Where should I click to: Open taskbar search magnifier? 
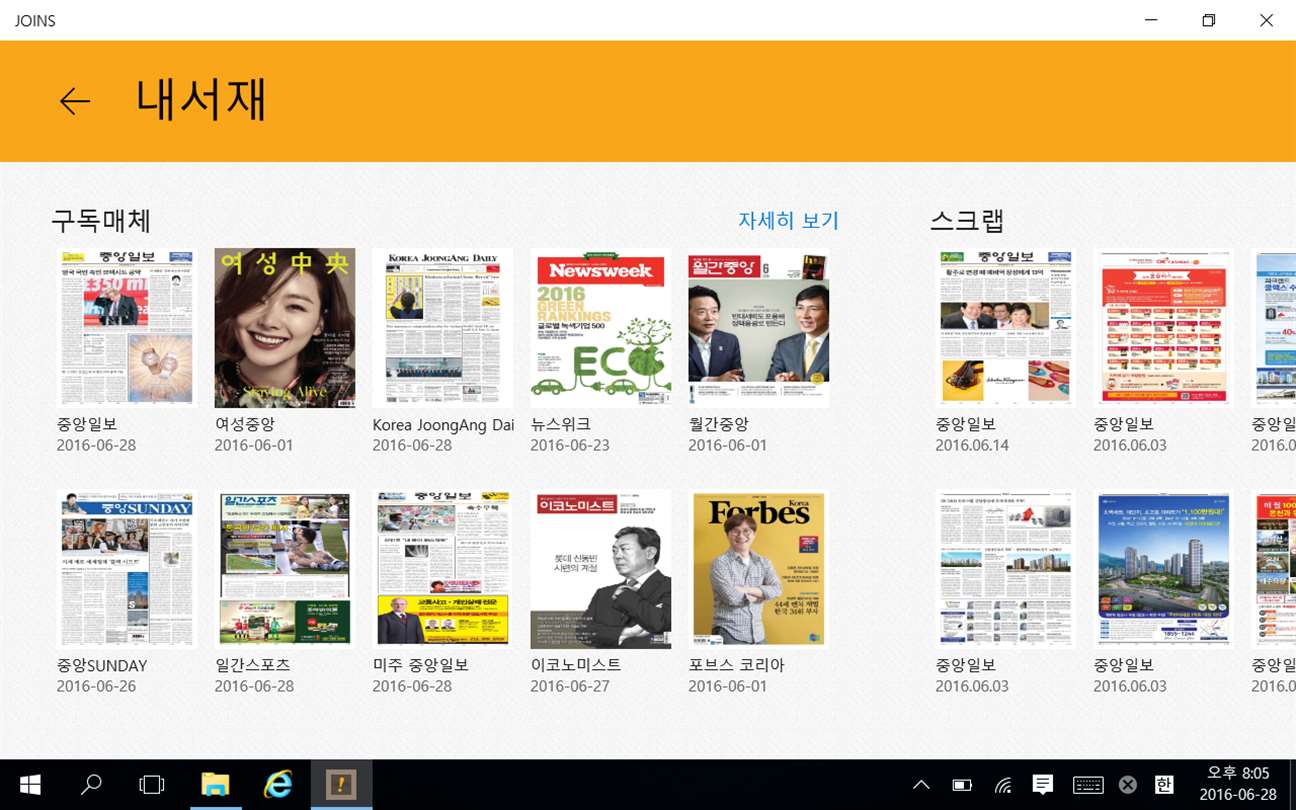click(x=91, y=785)
